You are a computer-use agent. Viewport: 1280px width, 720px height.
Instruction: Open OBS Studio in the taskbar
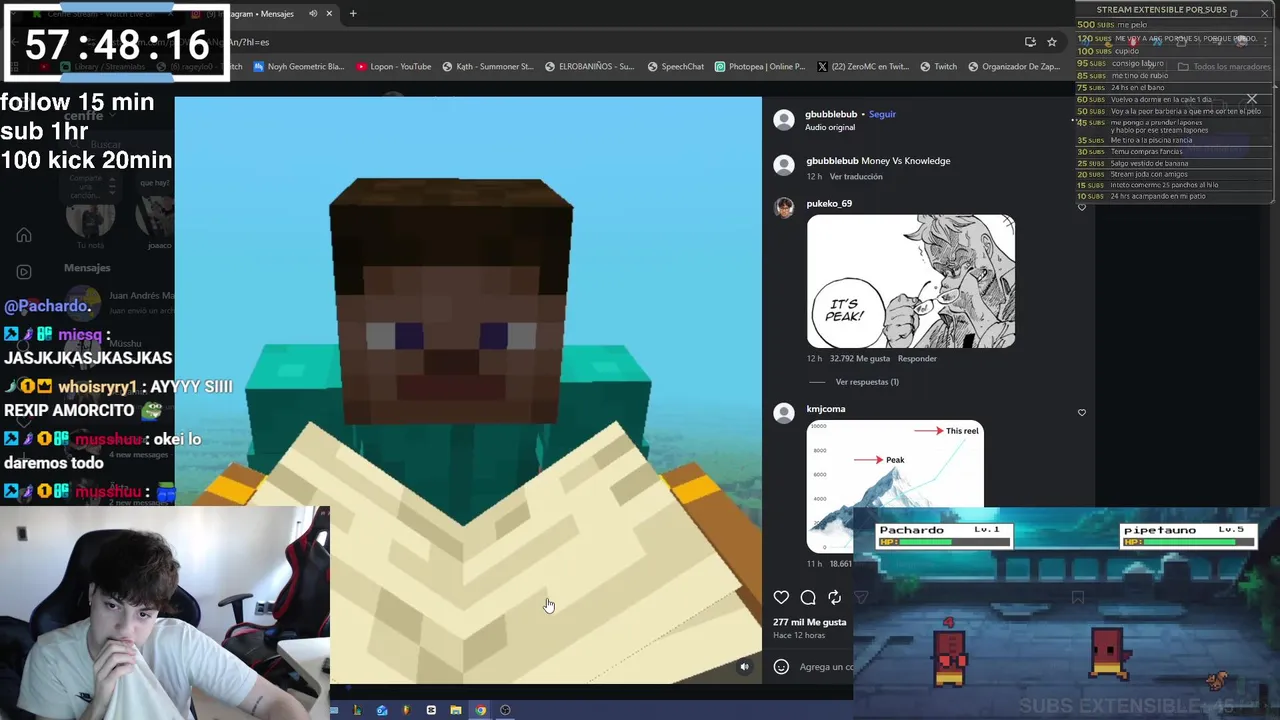[505, 710]
